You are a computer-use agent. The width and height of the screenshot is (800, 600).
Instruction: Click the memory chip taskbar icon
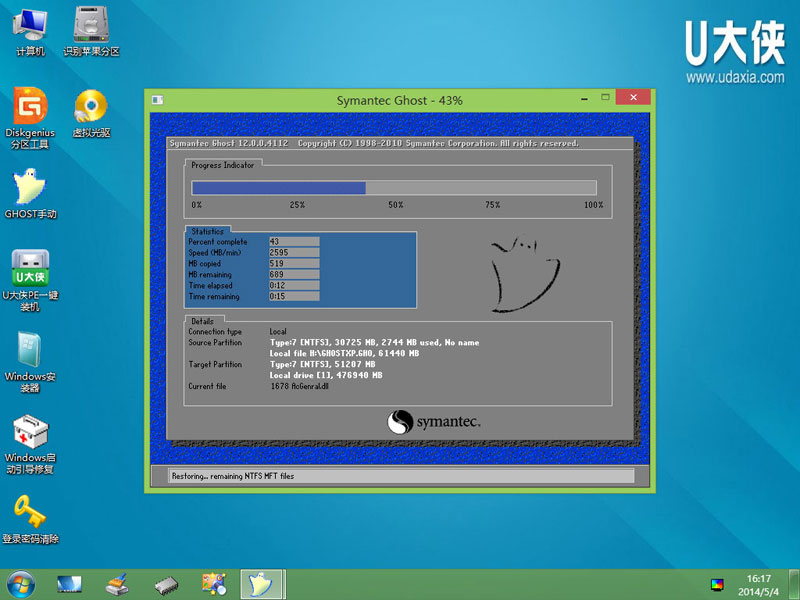click(x=165, y=584)
